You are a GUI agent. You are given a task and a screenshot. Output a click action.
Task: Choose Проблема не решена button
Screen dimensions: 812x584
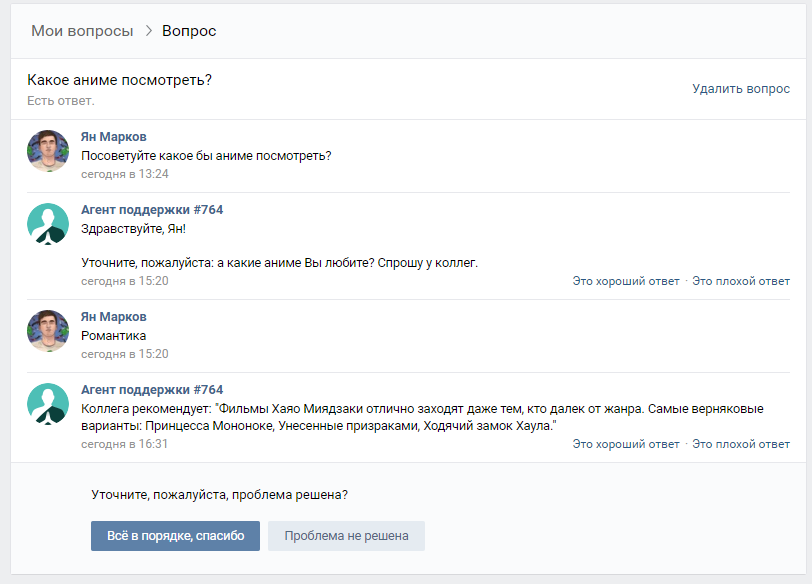346,536
